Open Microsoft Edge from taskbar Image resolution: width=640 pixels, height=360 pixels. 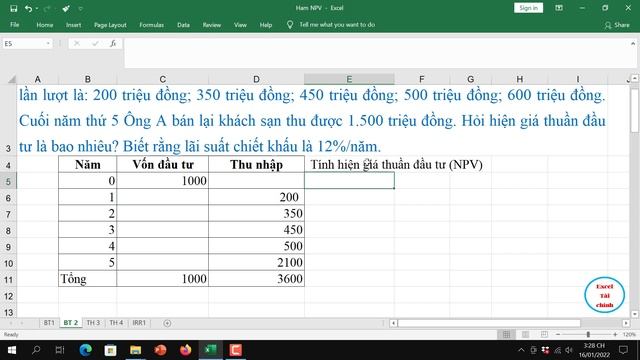tap(85, 350)
